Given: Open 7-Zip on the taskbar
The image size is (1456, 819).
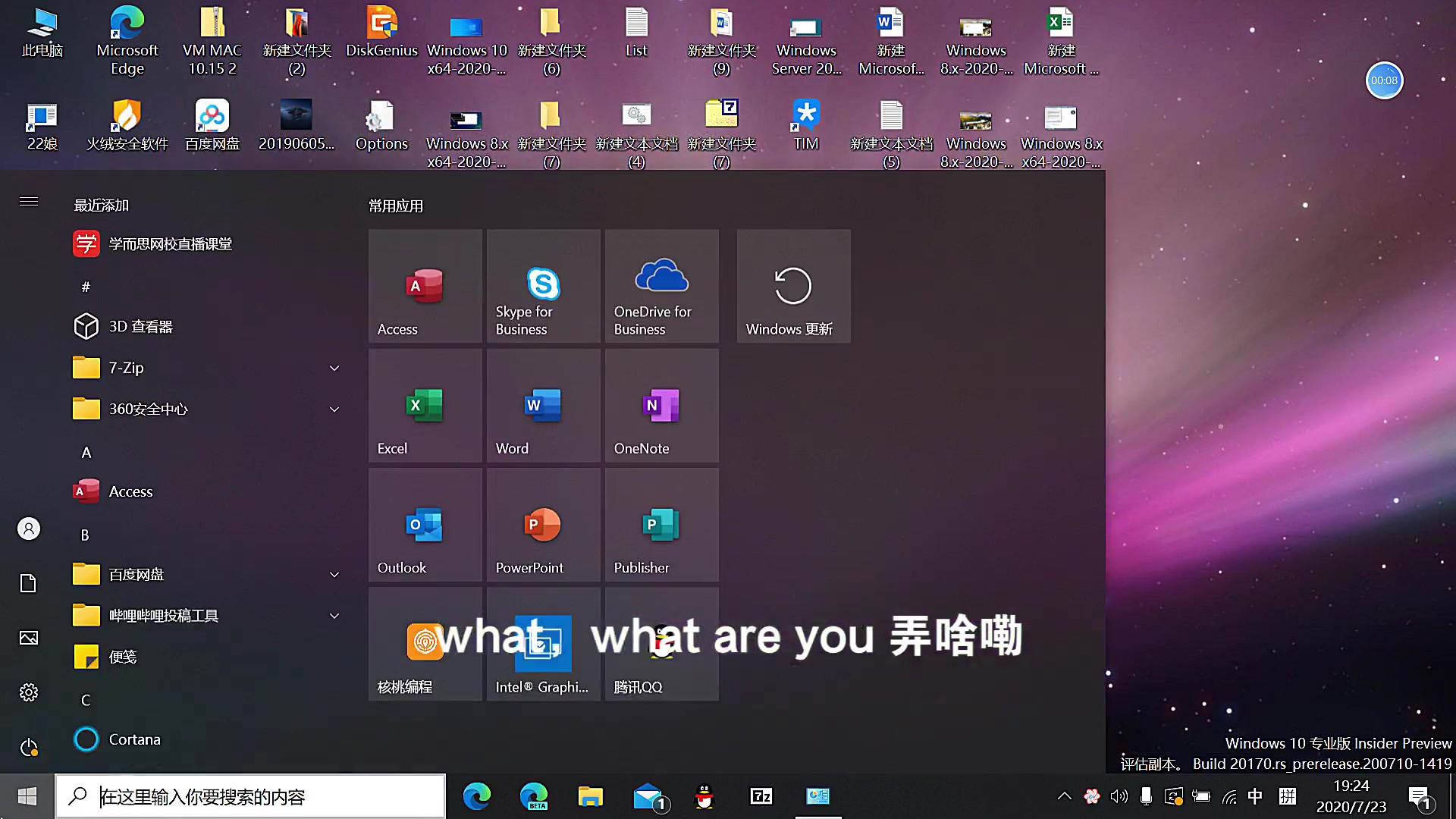Looking at the screenshot, I should coord(761,796).
